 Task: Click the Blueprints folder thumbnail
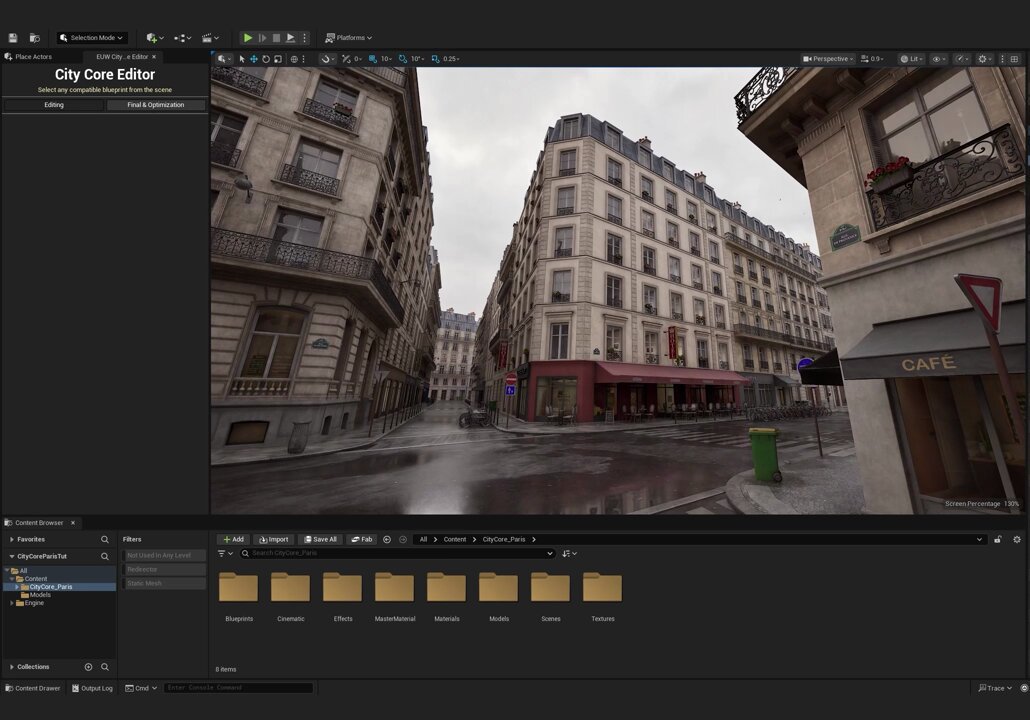238,587
